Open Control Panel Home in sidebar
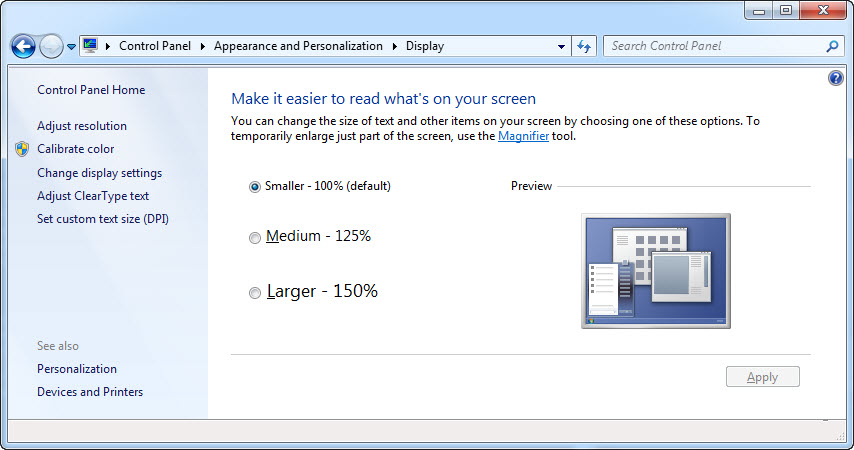Screen dimensions: 854x450 tap(91, 90)
